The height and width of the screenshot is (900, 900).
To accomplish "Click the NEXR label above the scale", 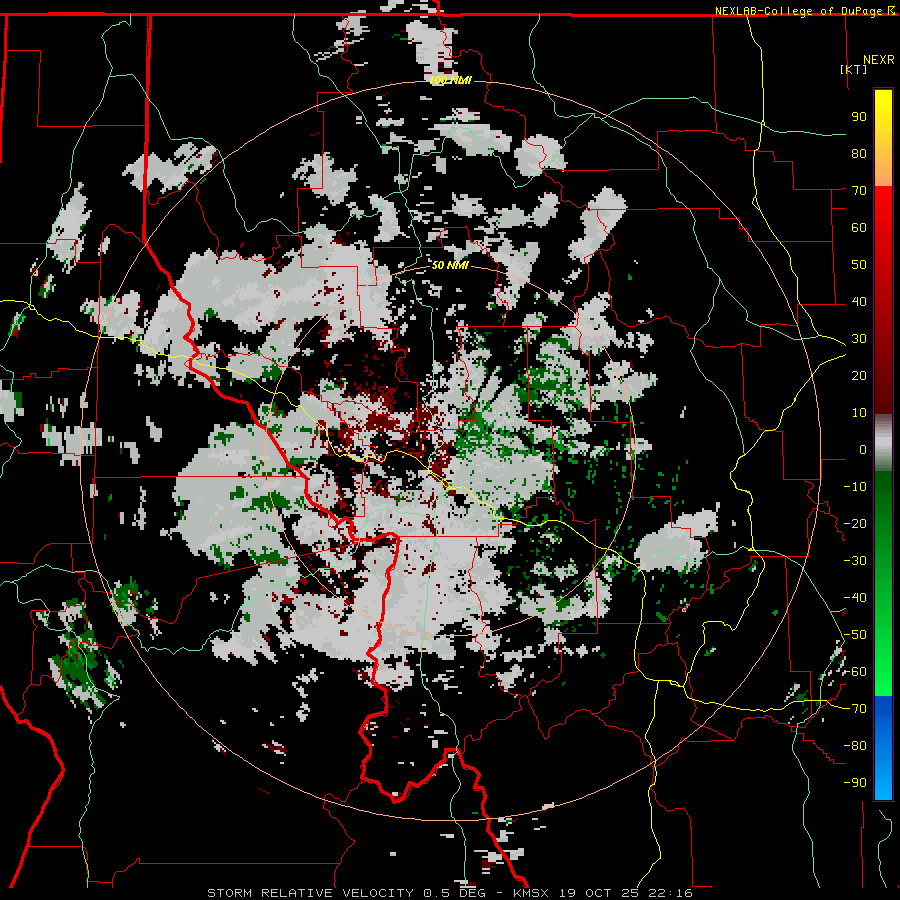I will (x=878, y=60).
